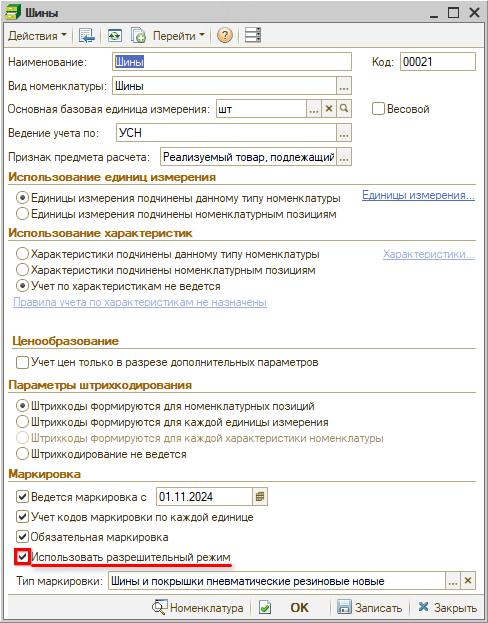Click the save-with-checkmark icon button
This screenshot has width=488, height=623.
coord(265,608)
